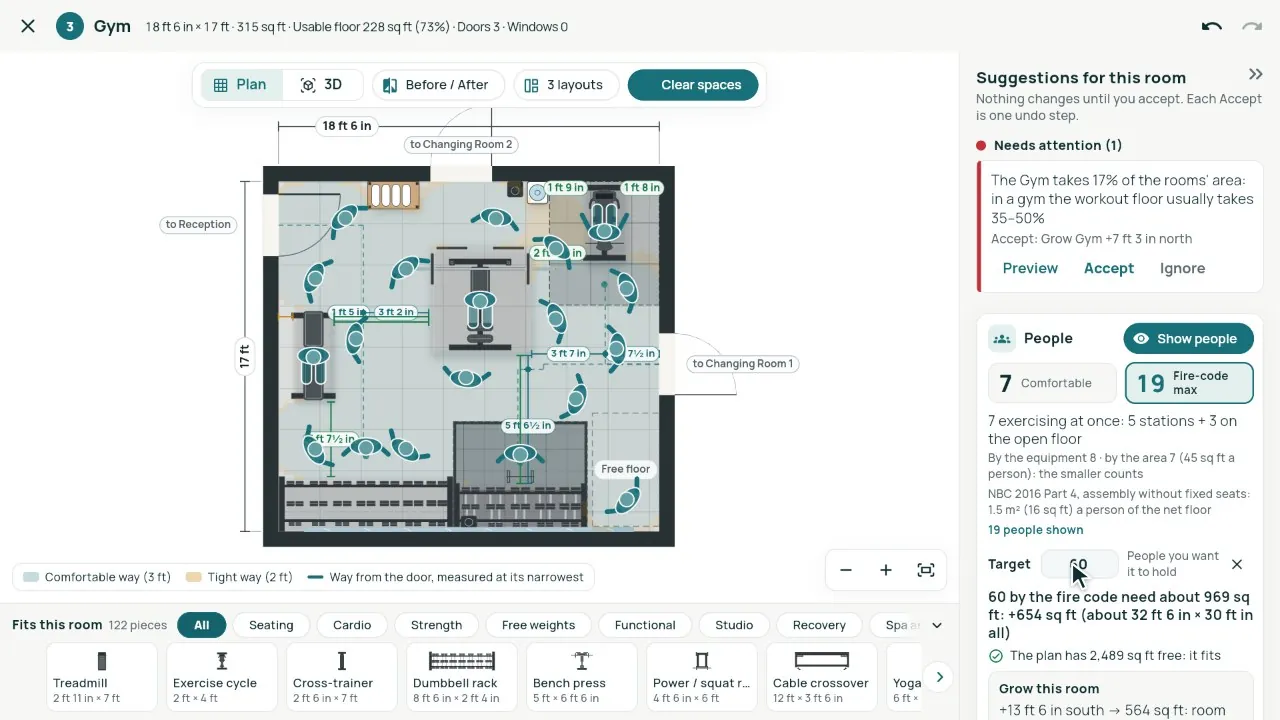Viewport: 1280px width, 720px height.
Task: Pick the Cable crossover piece card
Action: tap(822, 677)
